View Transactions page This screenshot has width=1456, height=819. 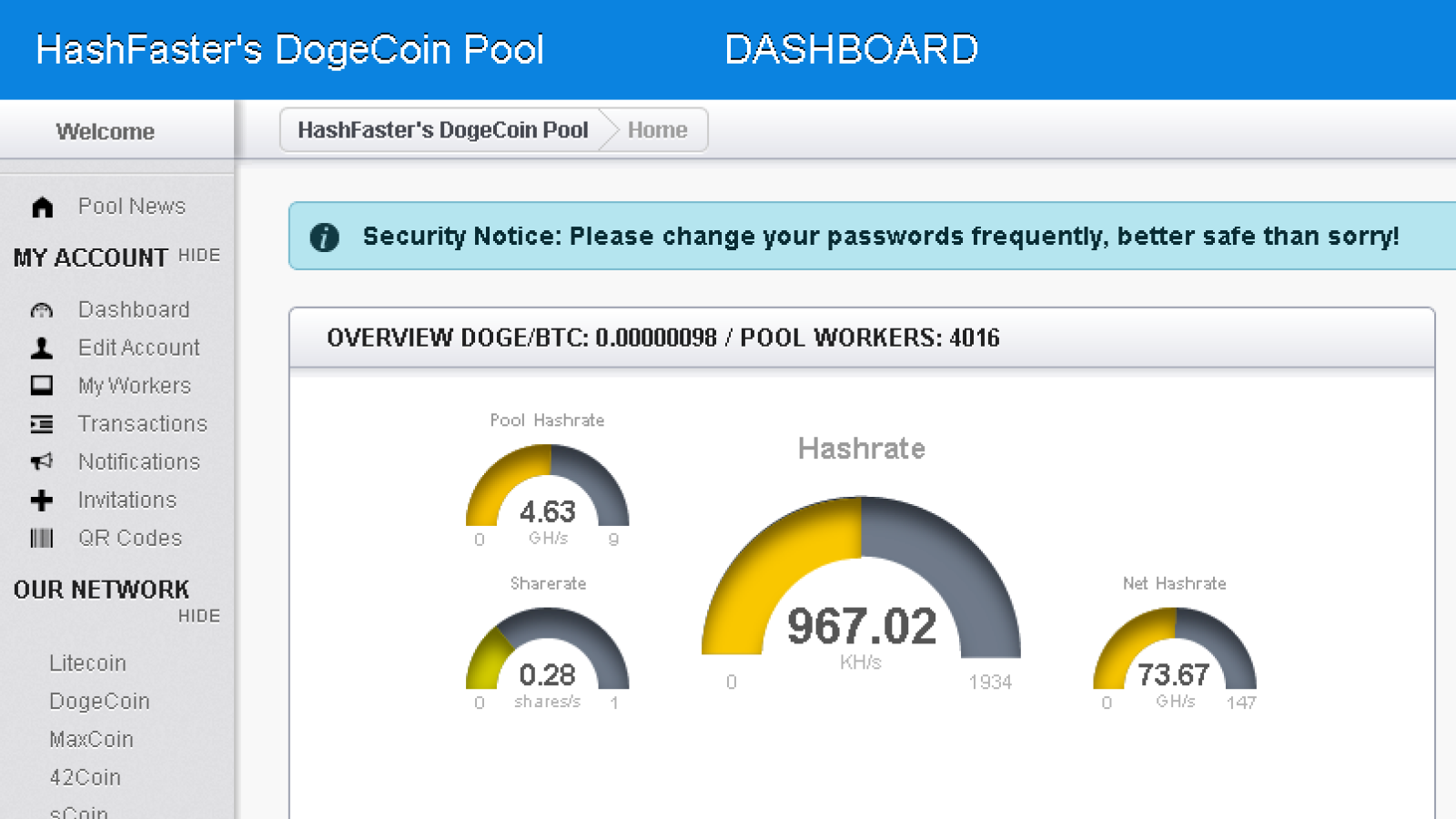click(x=143, y=424)
